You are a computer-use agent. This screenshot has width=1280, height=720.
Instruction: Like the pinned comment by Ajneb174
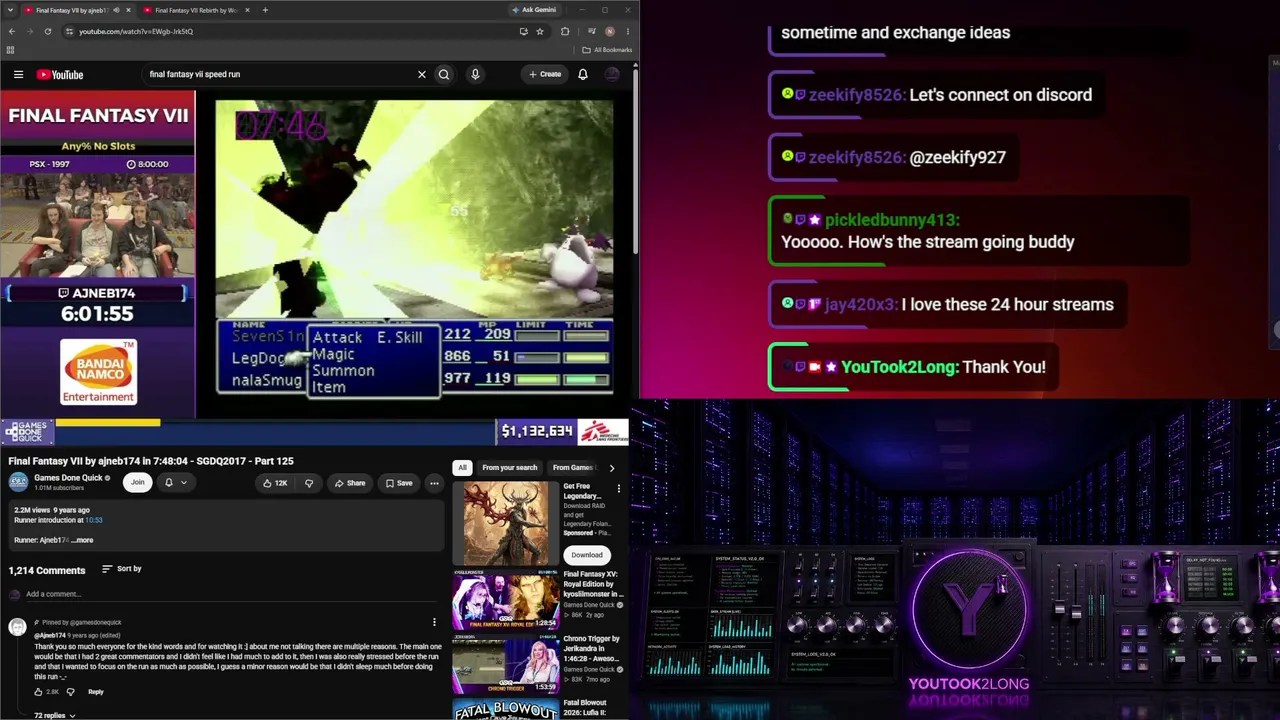[x=38, y=692]
